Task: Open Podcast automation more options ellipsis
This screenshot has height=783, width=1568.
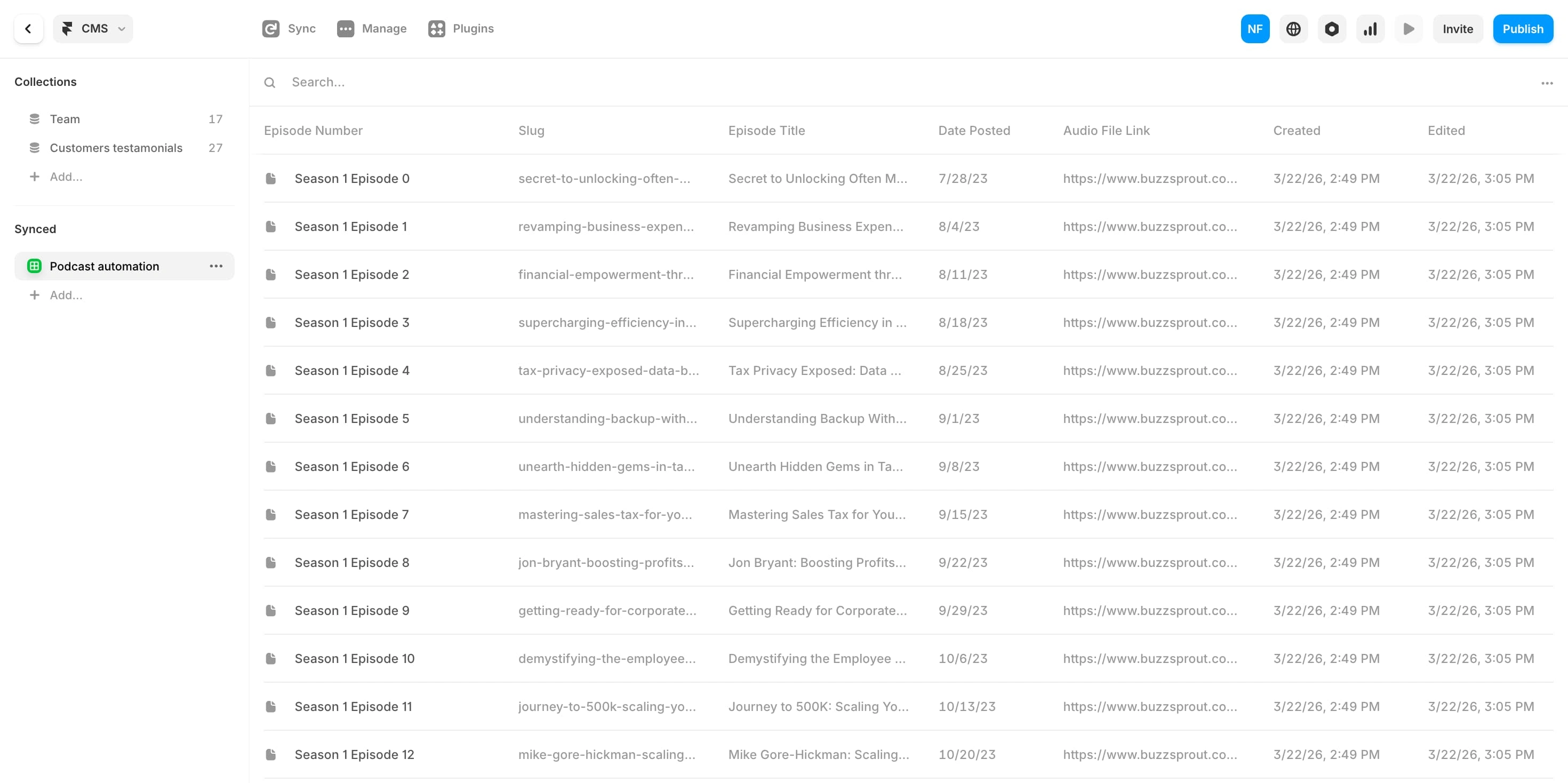Action: pos(215,266)
